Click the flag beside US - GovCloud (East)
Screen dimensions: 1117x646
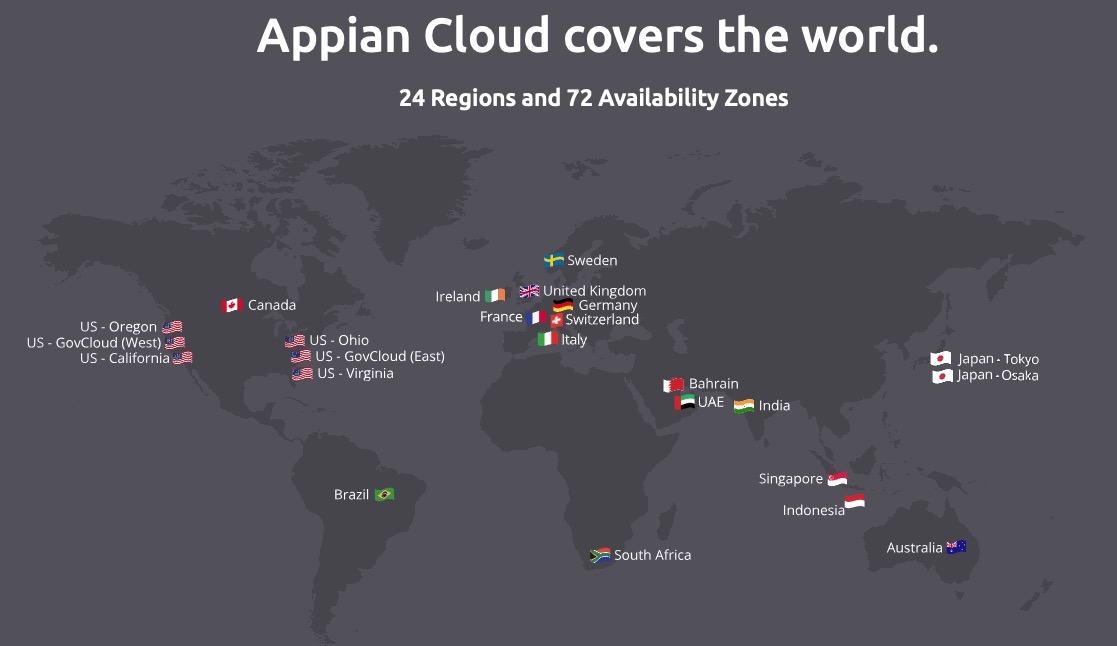coord(301,356)
